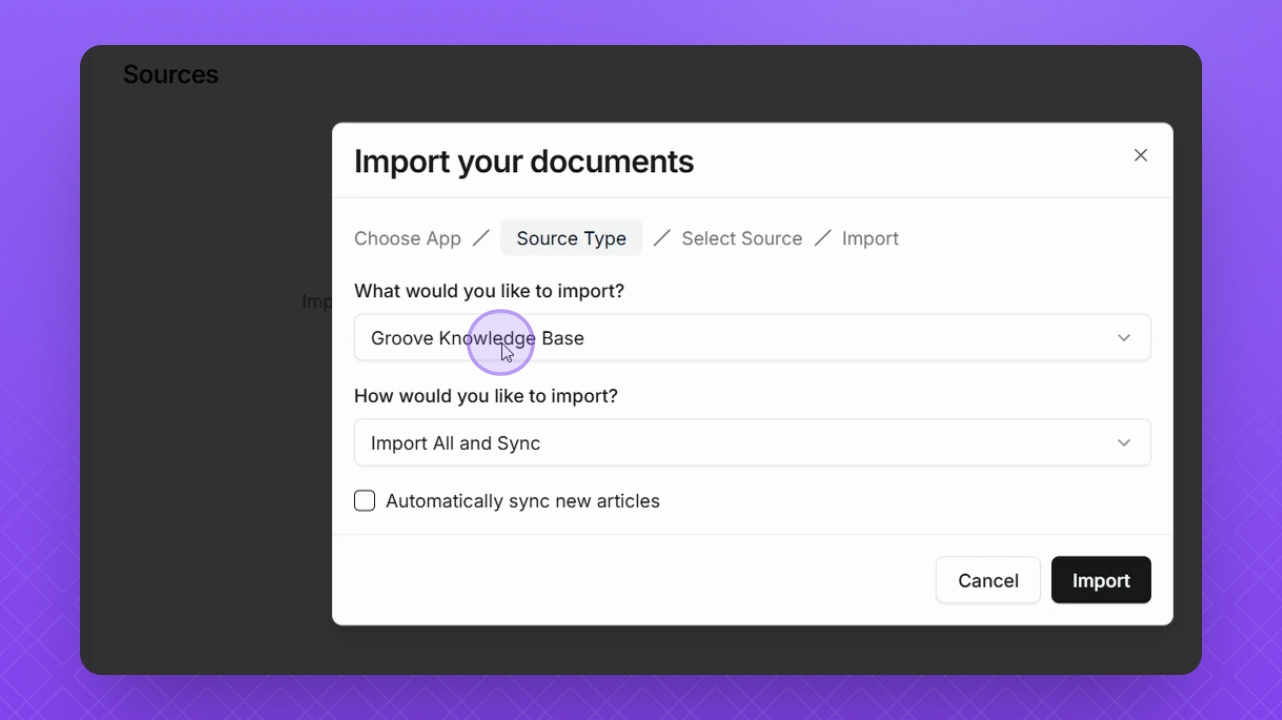This screenshot has width=1282, height=720.
Task: Confirm with the black Import button
Action: [1101, 580]
